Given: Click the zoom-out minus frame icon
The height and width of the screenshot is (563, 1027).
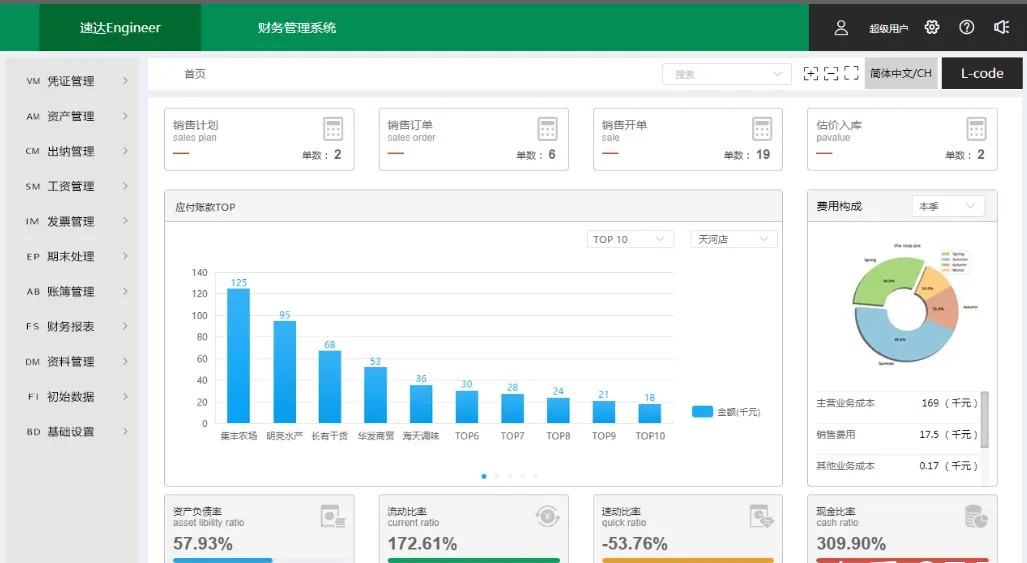Looking at the screenshot, I should (x=831, y=74).
